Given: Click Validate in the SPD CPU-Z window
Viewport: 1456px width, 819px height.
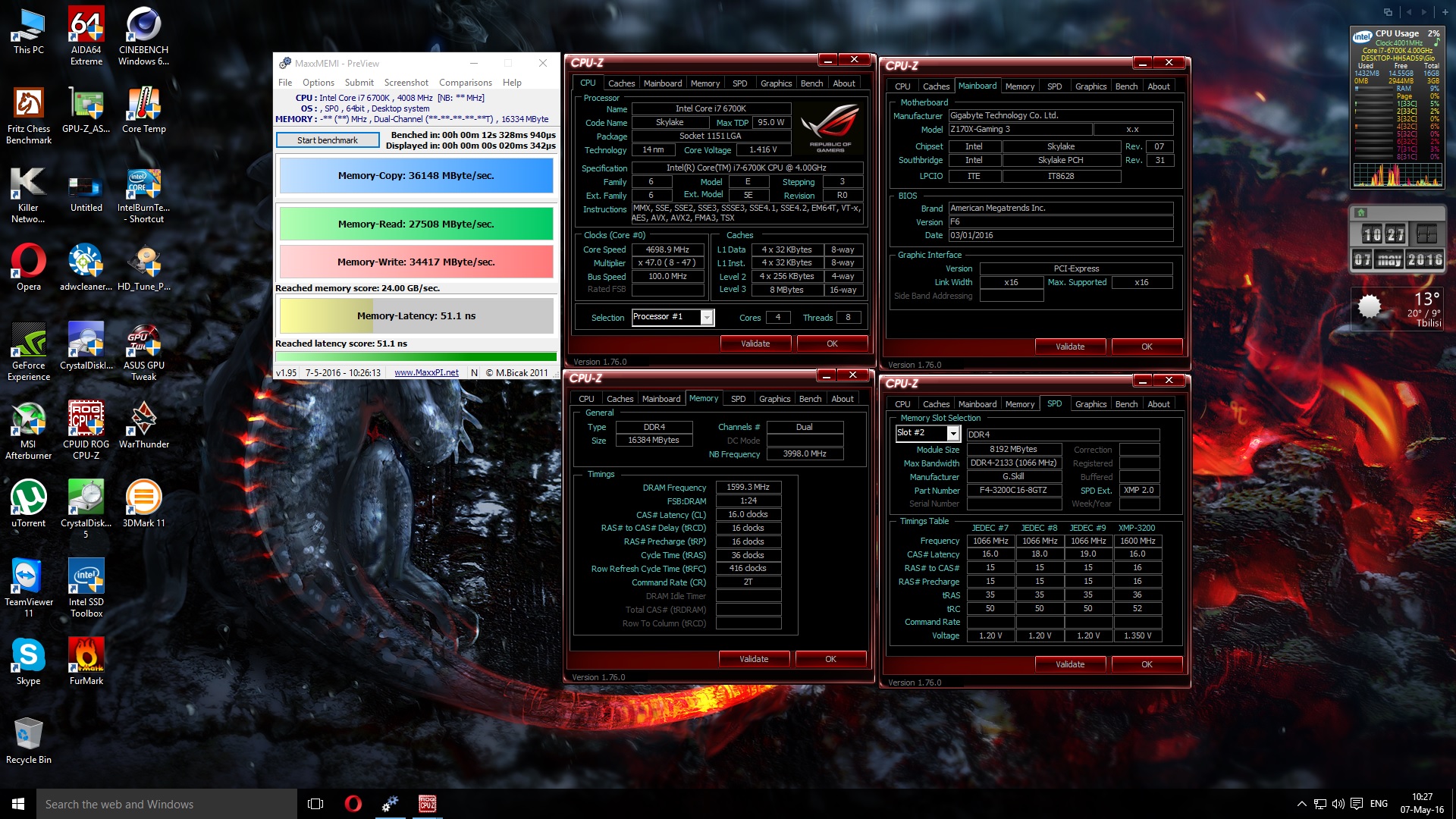Looking at the screenshot, I should click(1069, 664).
